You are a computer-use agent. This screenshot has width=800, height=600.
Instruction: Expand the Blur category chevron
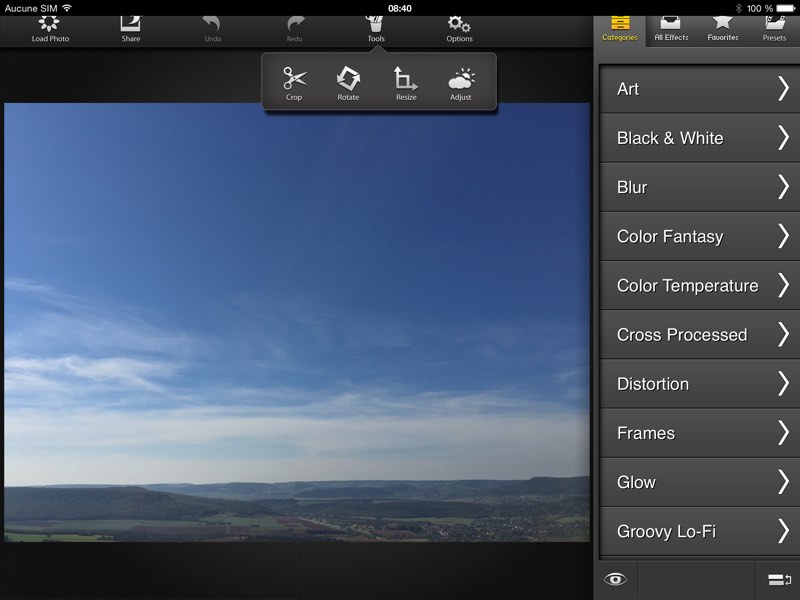point(784,187)
